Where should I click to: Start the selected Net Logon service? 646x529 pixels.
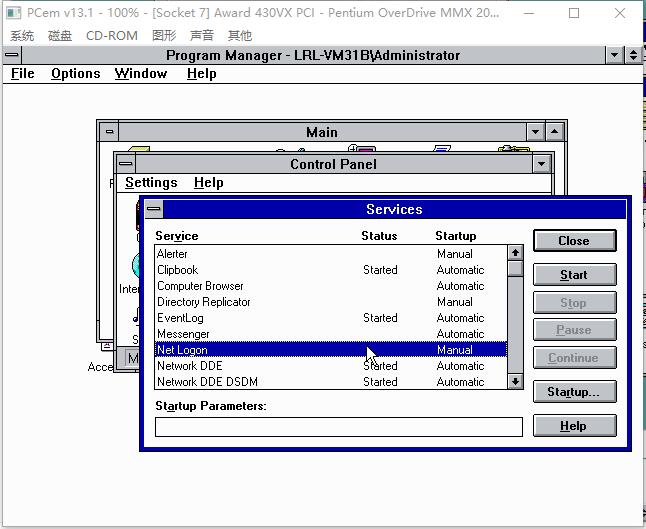574,275
